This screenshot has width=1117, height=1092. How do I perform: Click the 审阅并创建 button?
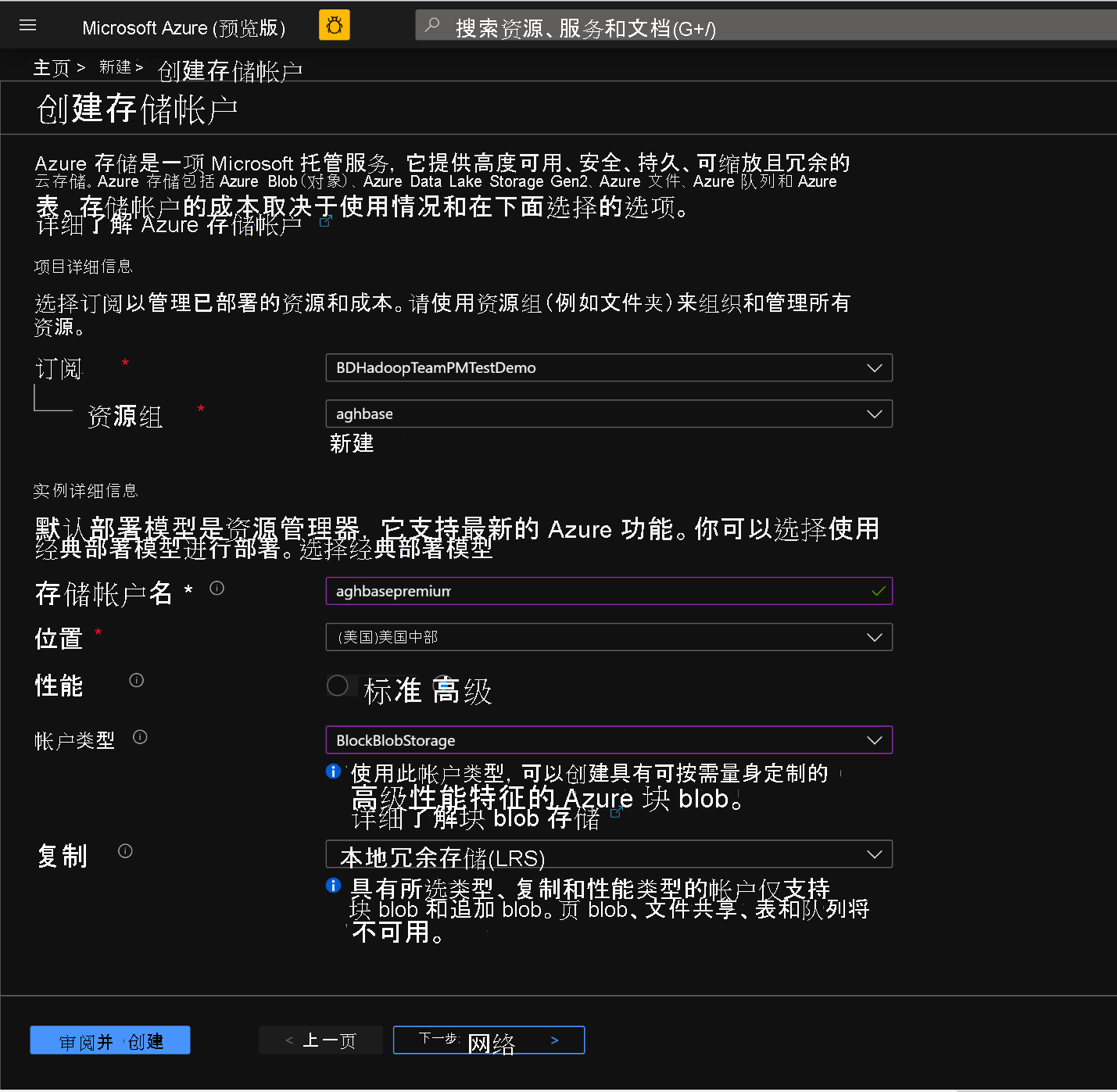point(110,1040)
